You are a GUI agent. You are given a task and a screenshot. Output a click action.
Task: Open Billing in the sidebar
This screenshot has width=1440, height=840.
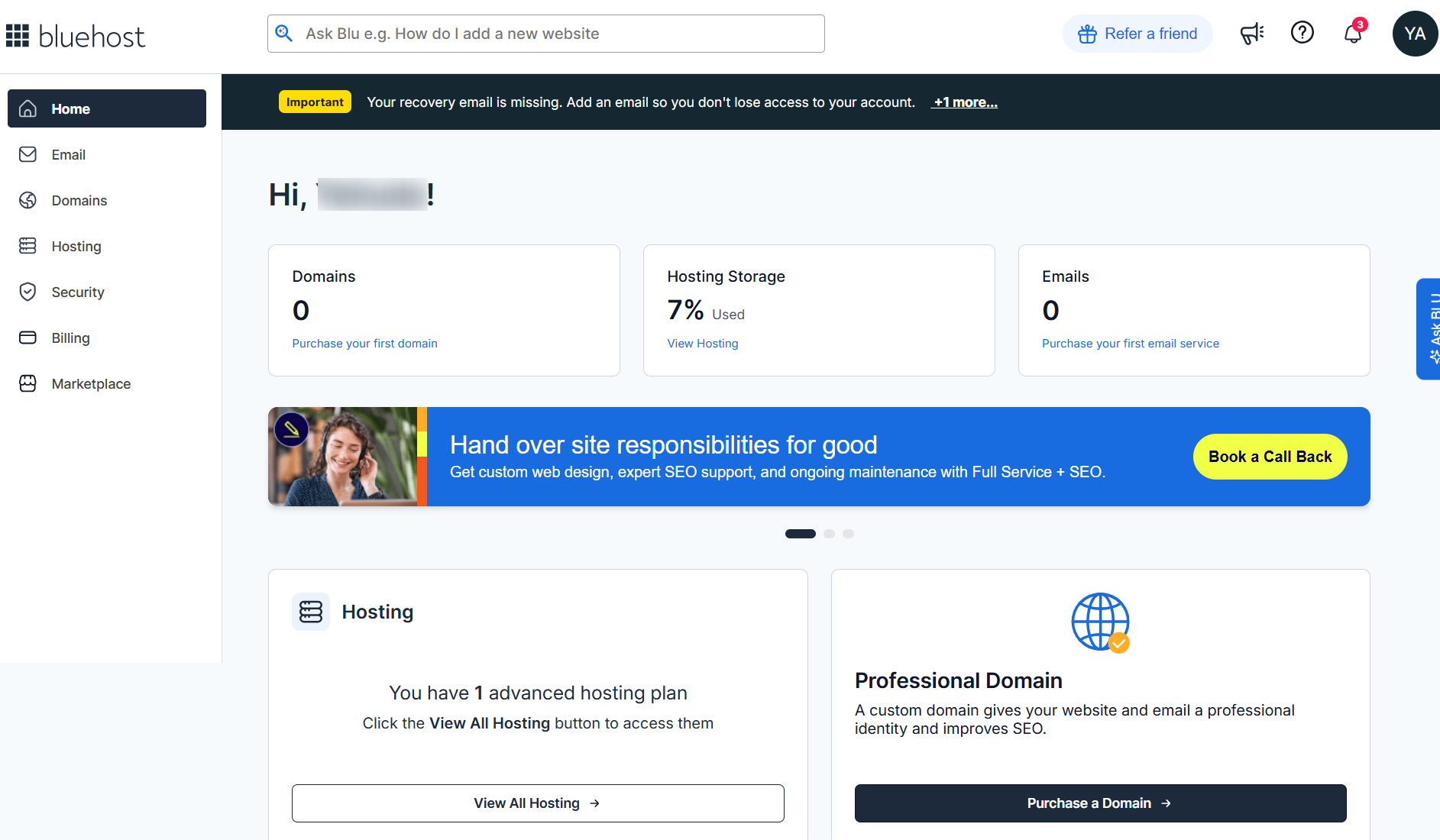click(107, 338)
